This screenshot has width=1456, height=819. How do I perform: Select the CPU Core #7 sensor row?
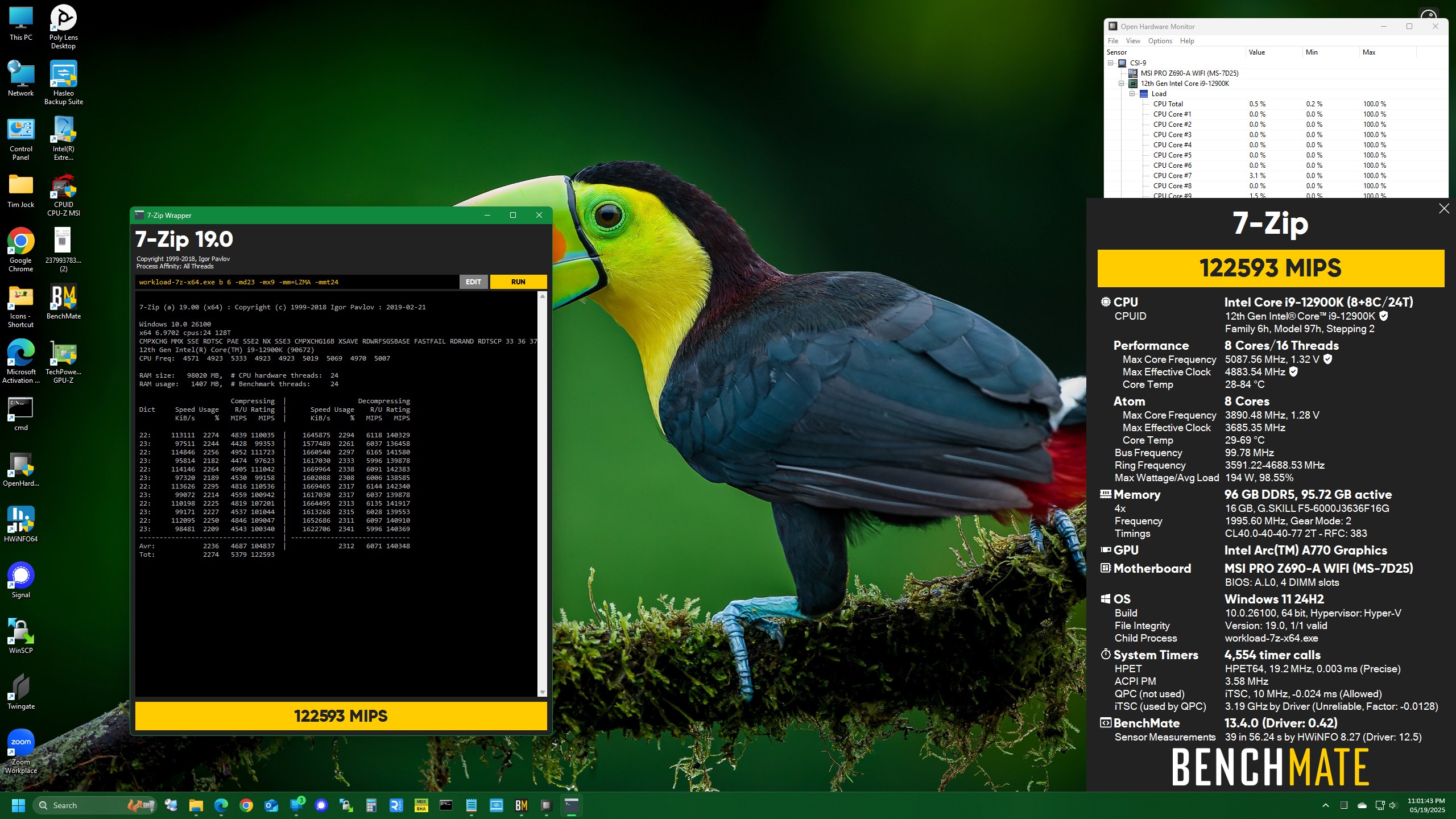pos(1276,176)
